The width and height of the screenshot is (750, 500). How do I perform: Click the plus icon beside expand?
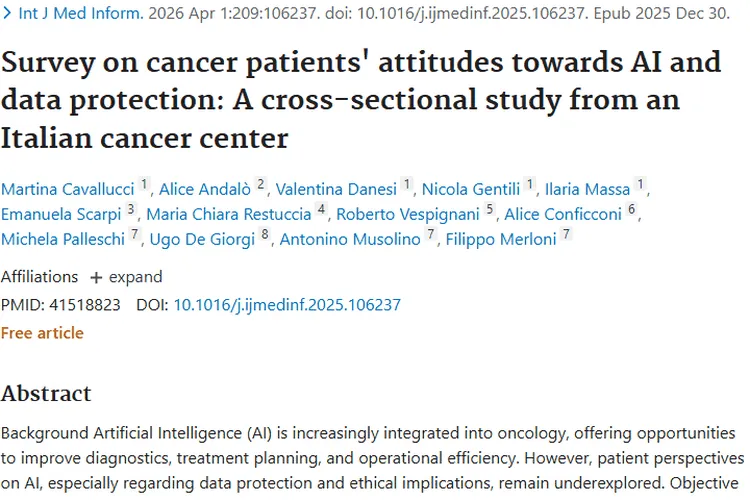pos(96,277)
